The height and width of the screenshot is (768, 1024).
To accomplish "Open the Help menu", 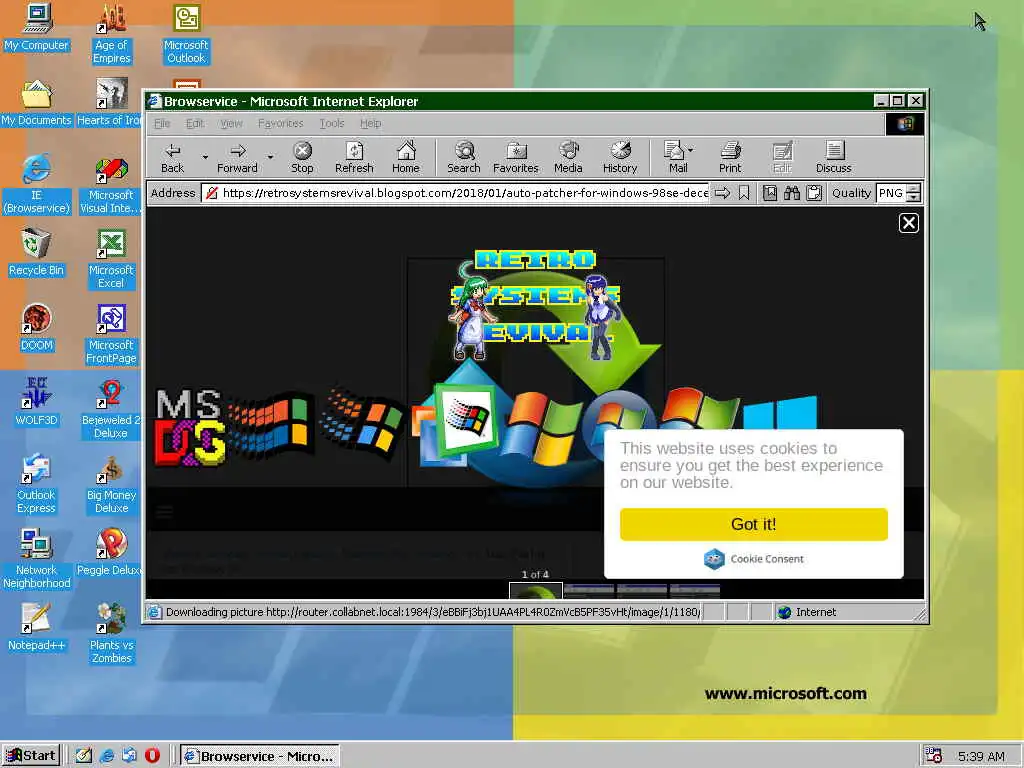I will 370,123.
